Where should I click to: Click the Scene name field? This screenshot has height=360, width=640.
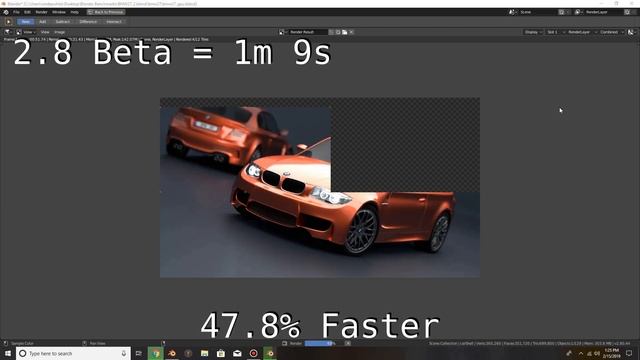[x=537, y=12]
